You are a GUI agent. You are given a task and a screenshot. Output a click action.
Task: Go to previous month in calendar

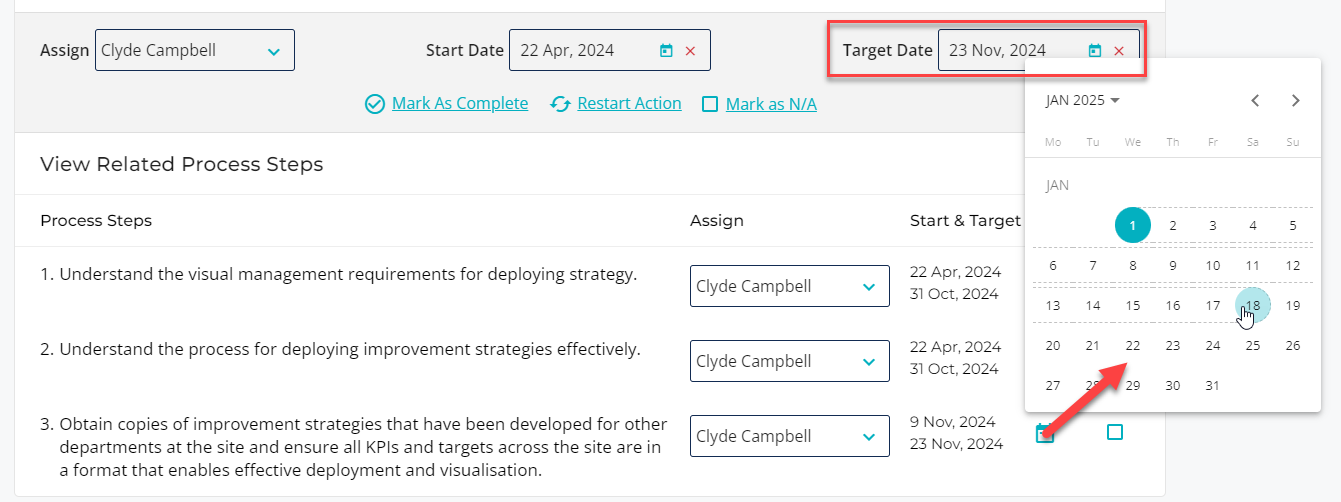(x=1255, y=100)
